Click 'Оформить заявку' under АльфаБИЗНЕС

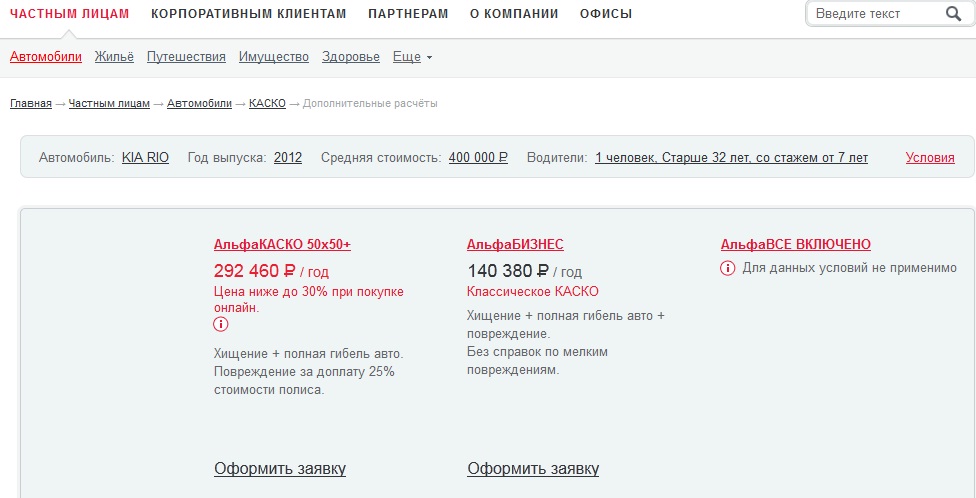click(x=533, y=469)
